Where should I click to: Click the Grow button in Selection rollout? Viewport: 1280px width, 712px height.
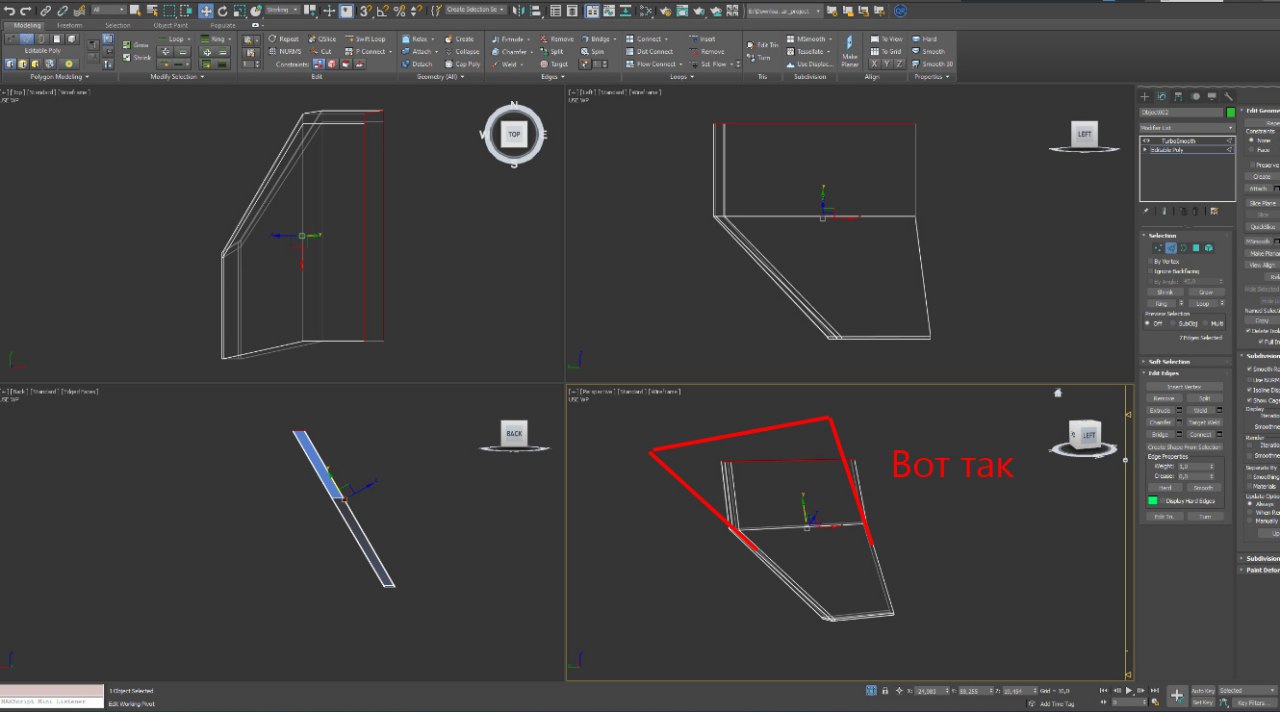click(x=1206, y=292)
